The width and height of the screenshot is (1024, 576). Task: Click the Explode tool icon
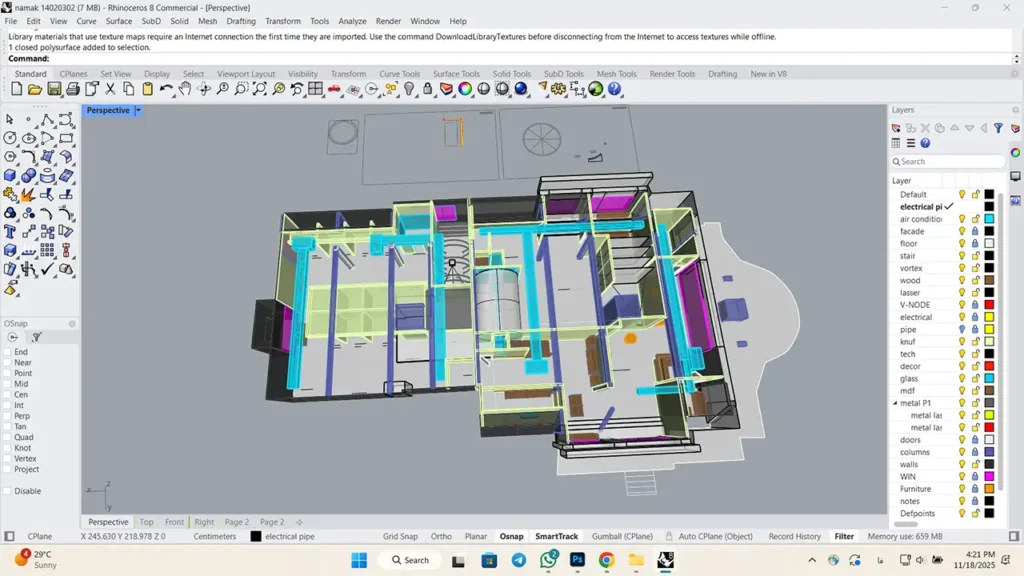point(28,194)
